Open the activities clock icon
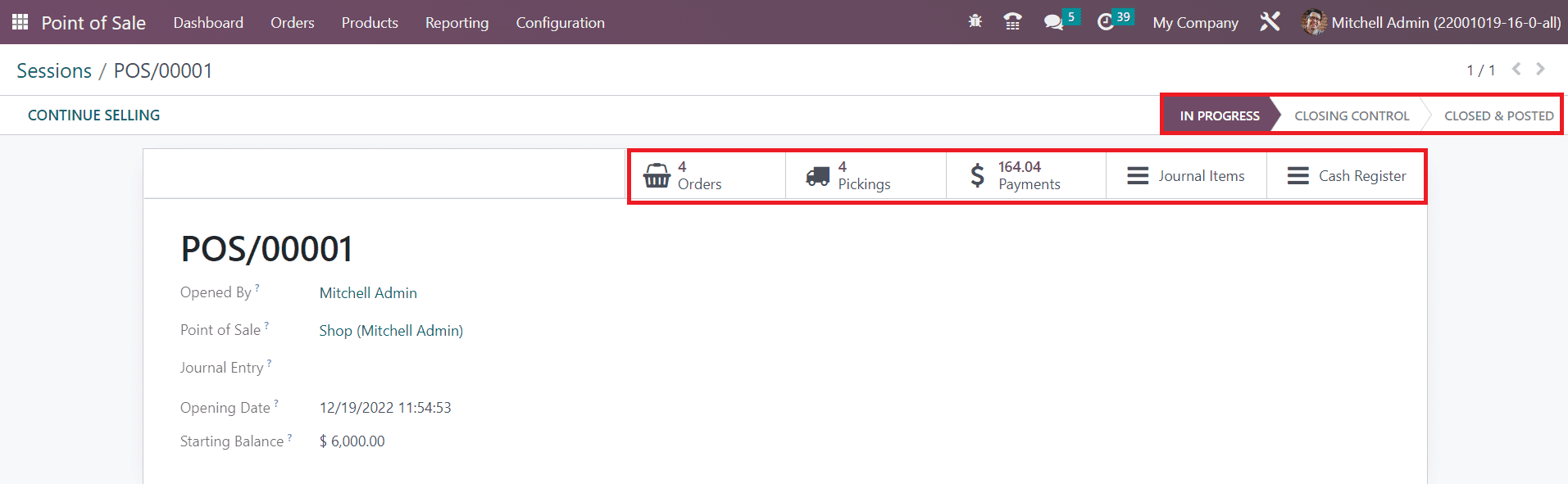Viewport: 1568px width, 484px height. pyautogui.click(x=1106, y=22)
